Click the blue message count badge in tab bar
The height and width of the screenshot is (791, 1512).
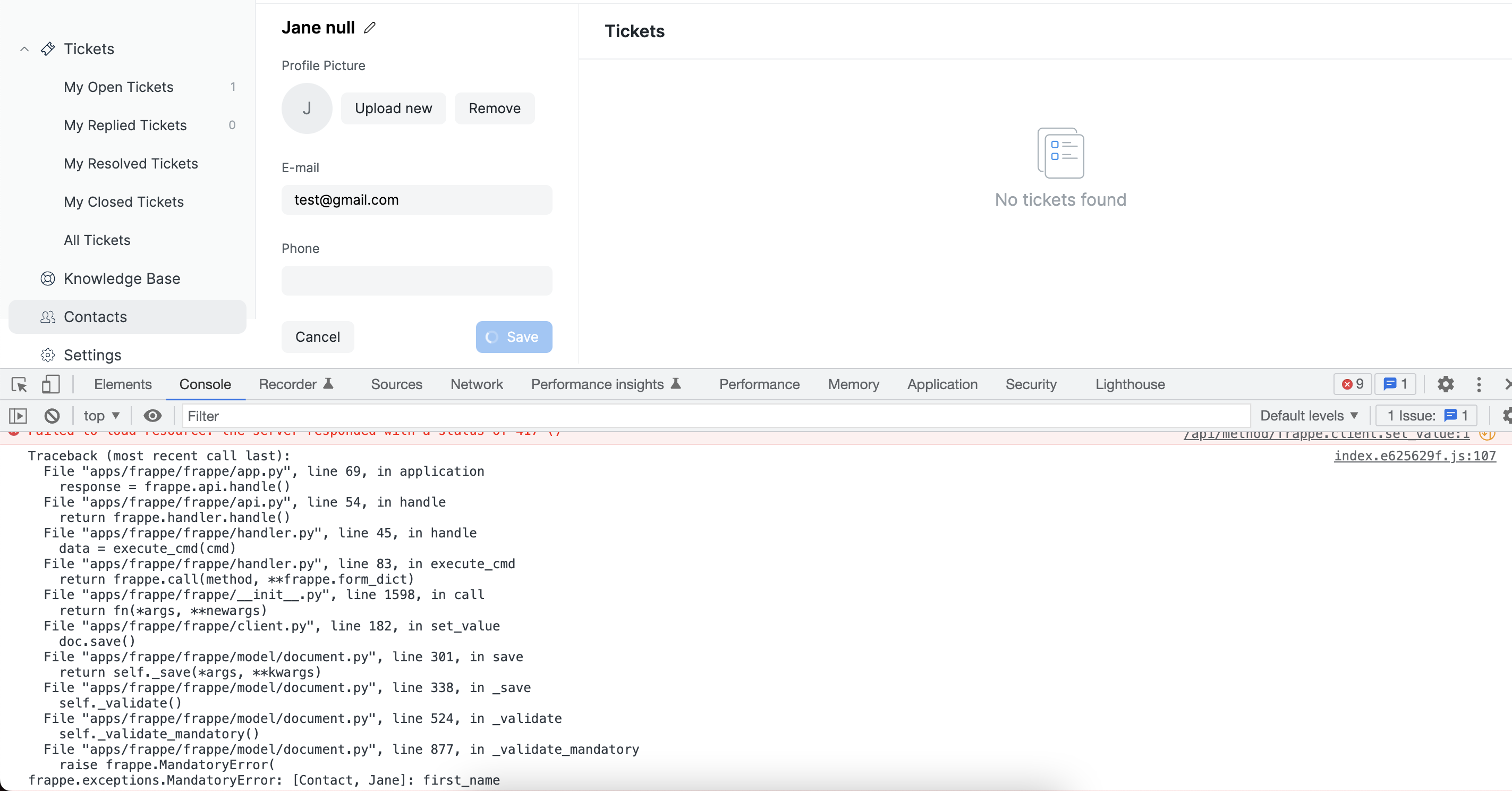1396,384
